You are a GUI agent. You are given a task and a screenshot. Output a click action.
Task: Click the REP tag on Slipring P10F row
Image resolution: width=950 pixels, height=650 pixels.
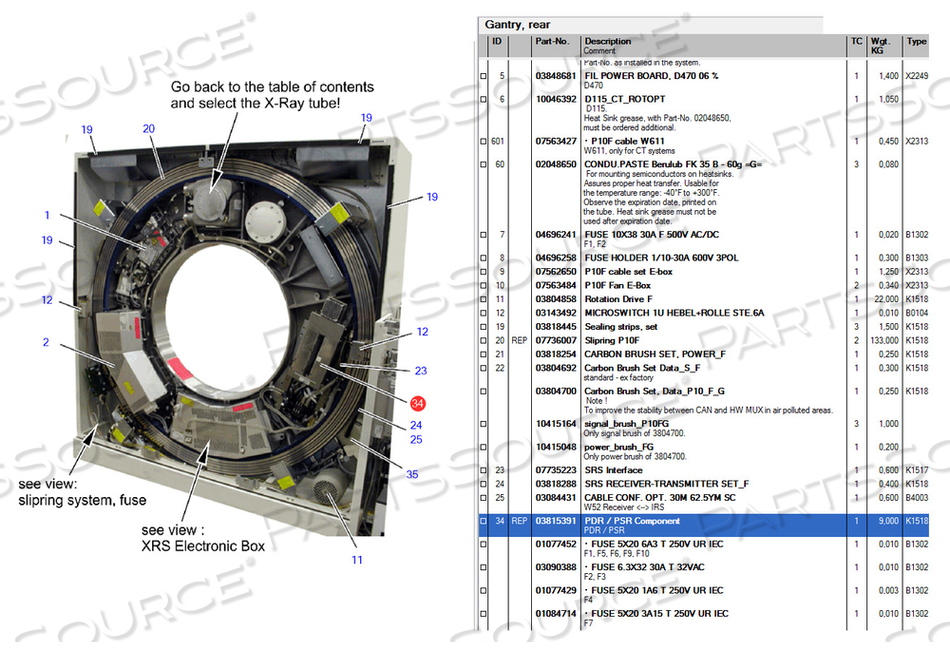click(x=519, y=339)
